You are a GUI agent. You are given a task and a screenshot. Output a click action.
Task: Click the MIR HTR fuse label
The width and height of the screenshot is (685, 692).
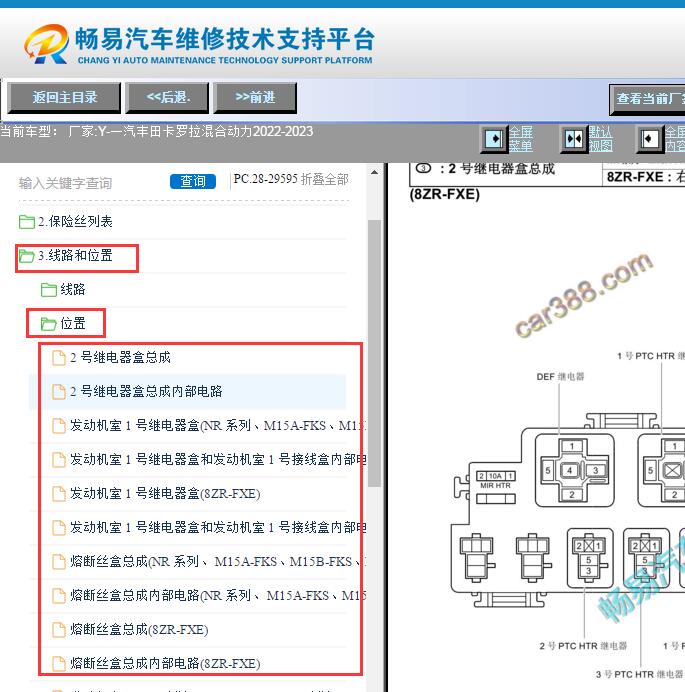(495, 485)
